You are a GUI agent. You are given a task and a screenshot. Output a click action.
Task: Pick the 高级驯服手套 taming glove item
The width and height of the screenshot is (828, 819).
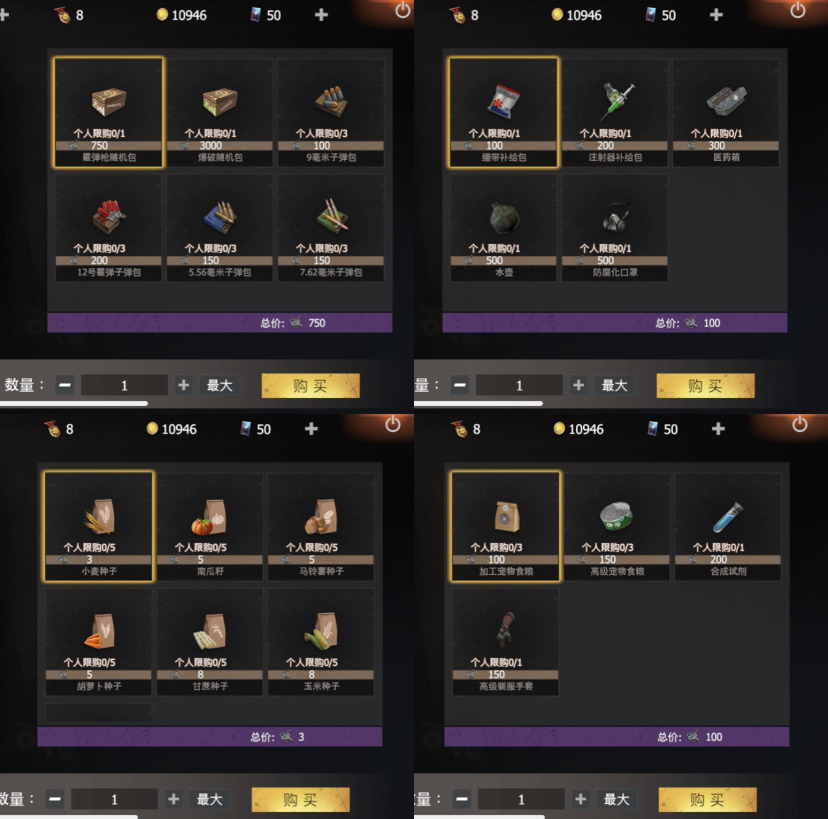pyautogui.click(x=506, y=642)
